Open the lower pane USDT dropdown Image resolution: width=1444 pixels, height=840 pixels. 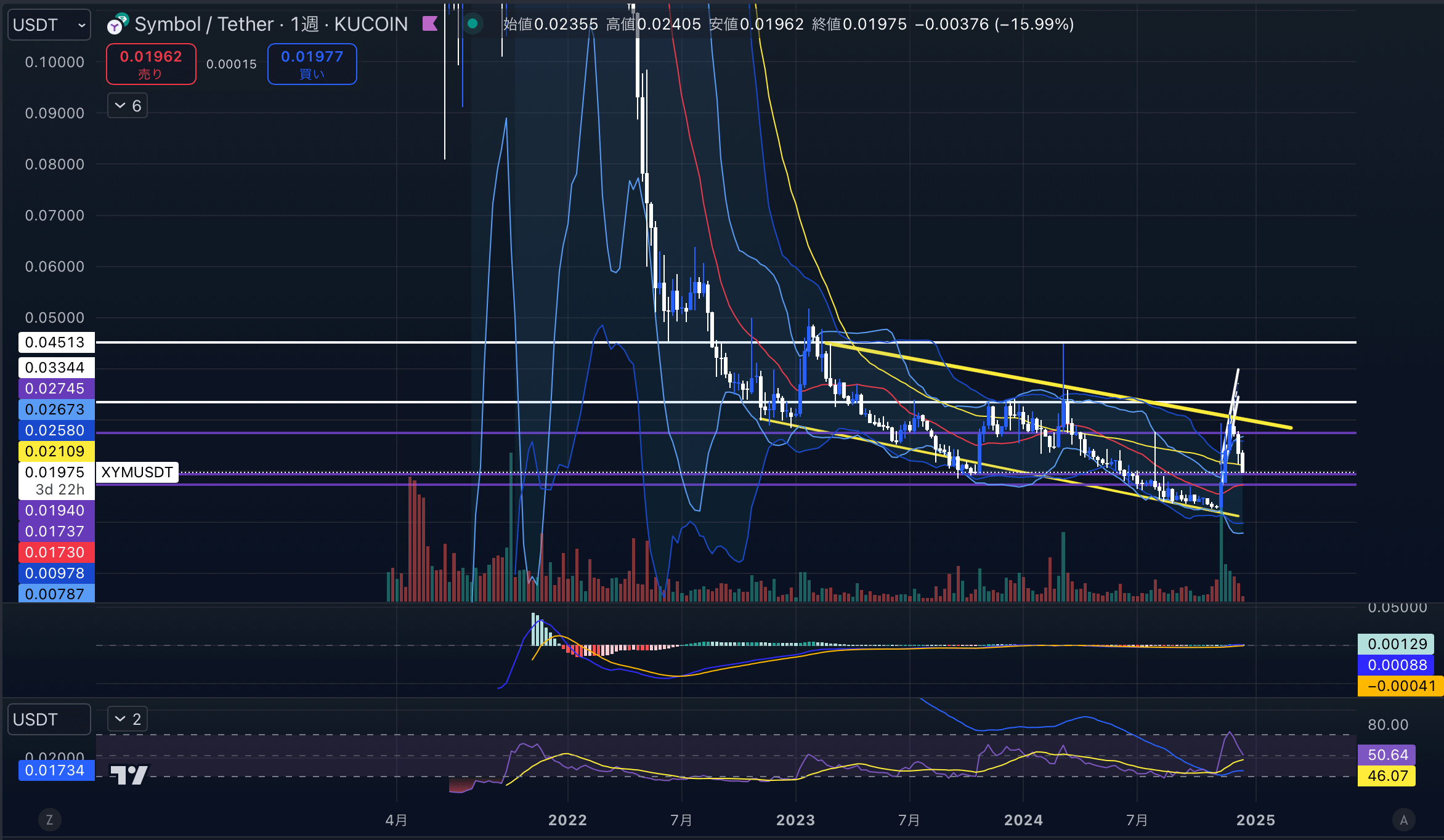coord(49,719)
